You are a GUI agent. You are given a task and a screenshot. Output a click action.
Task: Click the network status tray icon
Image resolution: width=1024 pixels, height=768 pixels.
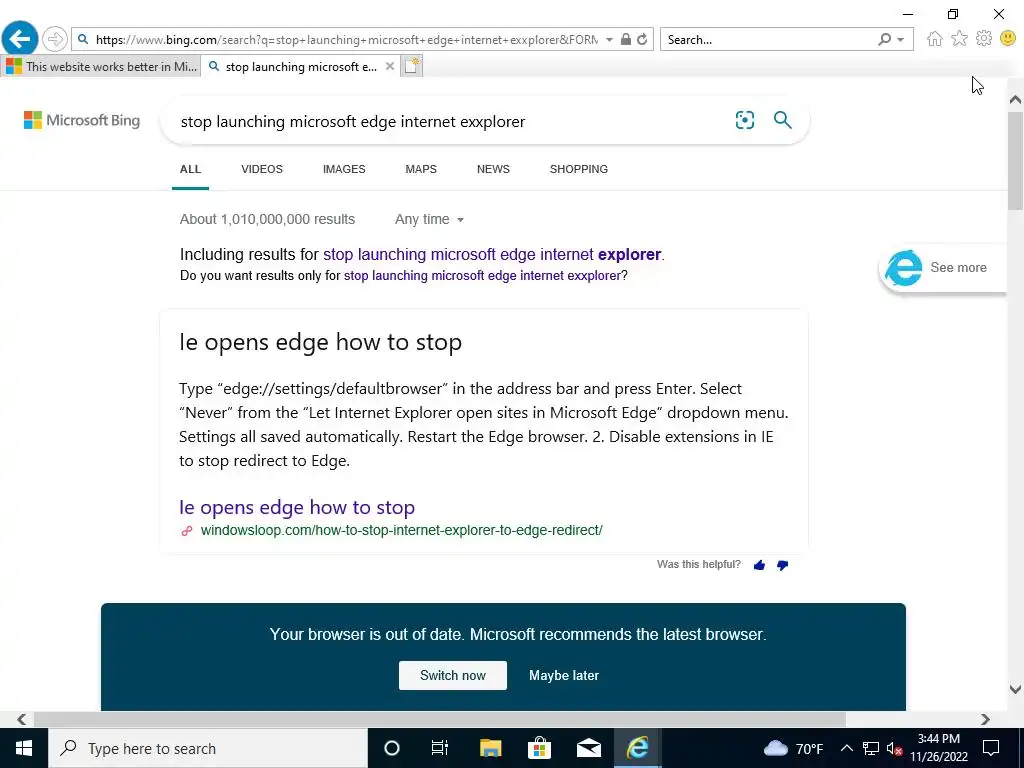[871, 748]
